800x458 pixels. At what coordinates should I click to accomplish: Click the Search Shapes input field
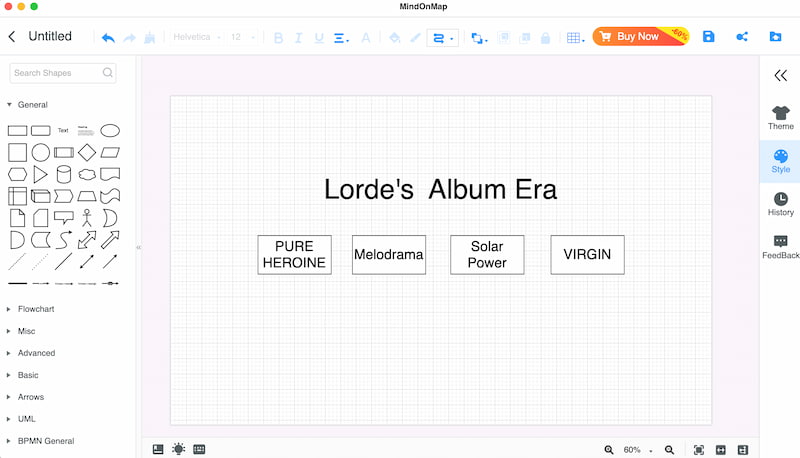63,73
